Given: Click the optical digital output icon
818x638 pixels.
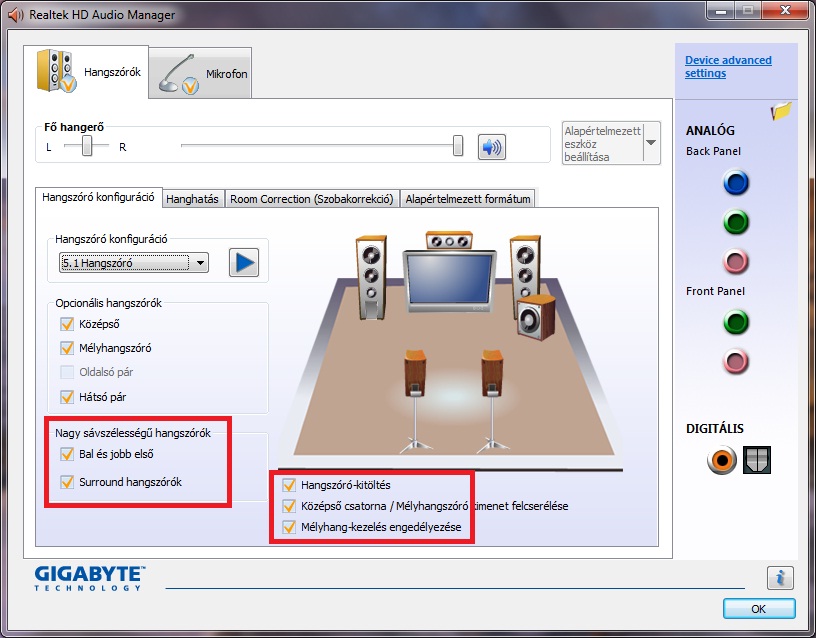Looking at the screenshot, I should (x=756, y=460).
